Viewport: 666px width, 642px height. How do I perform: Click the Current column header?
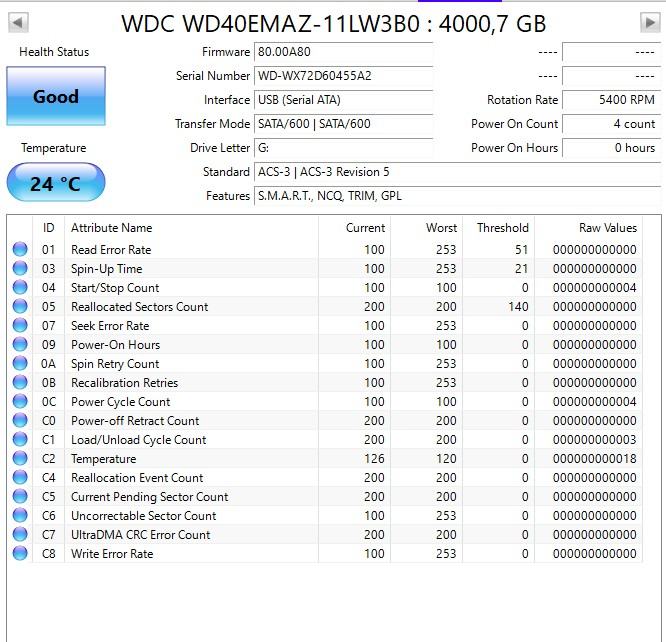click(354, 228)
